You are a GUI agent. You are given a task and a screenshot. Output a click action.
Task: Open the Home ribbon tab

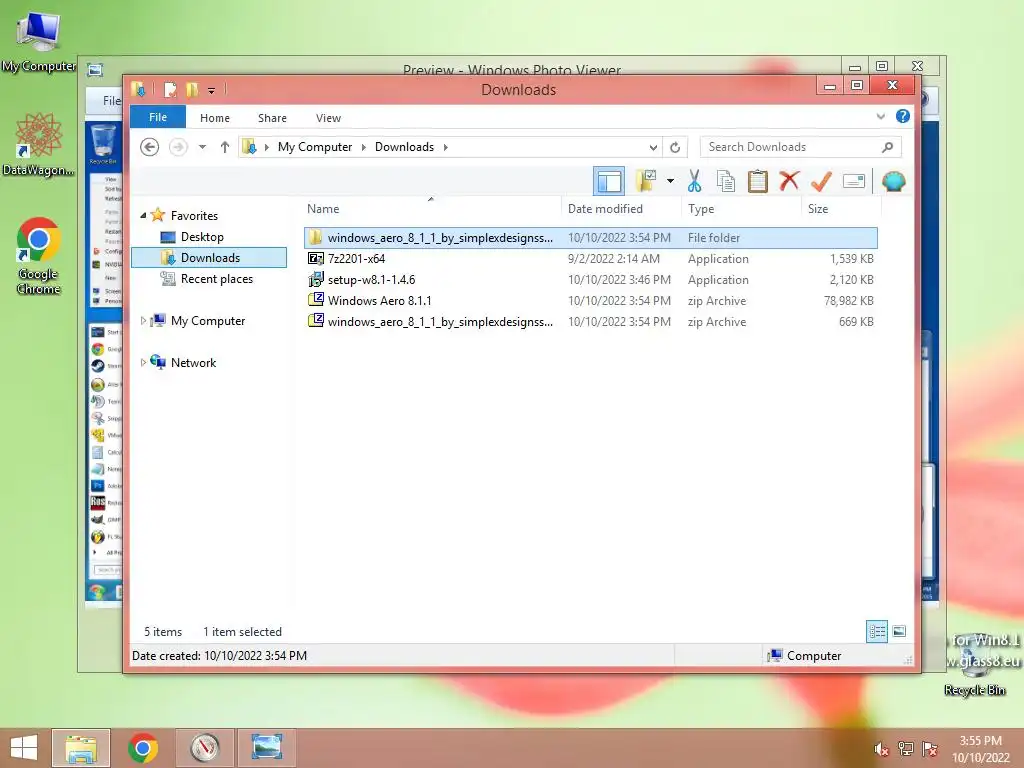pyautogui.click(x=215, y=118)
